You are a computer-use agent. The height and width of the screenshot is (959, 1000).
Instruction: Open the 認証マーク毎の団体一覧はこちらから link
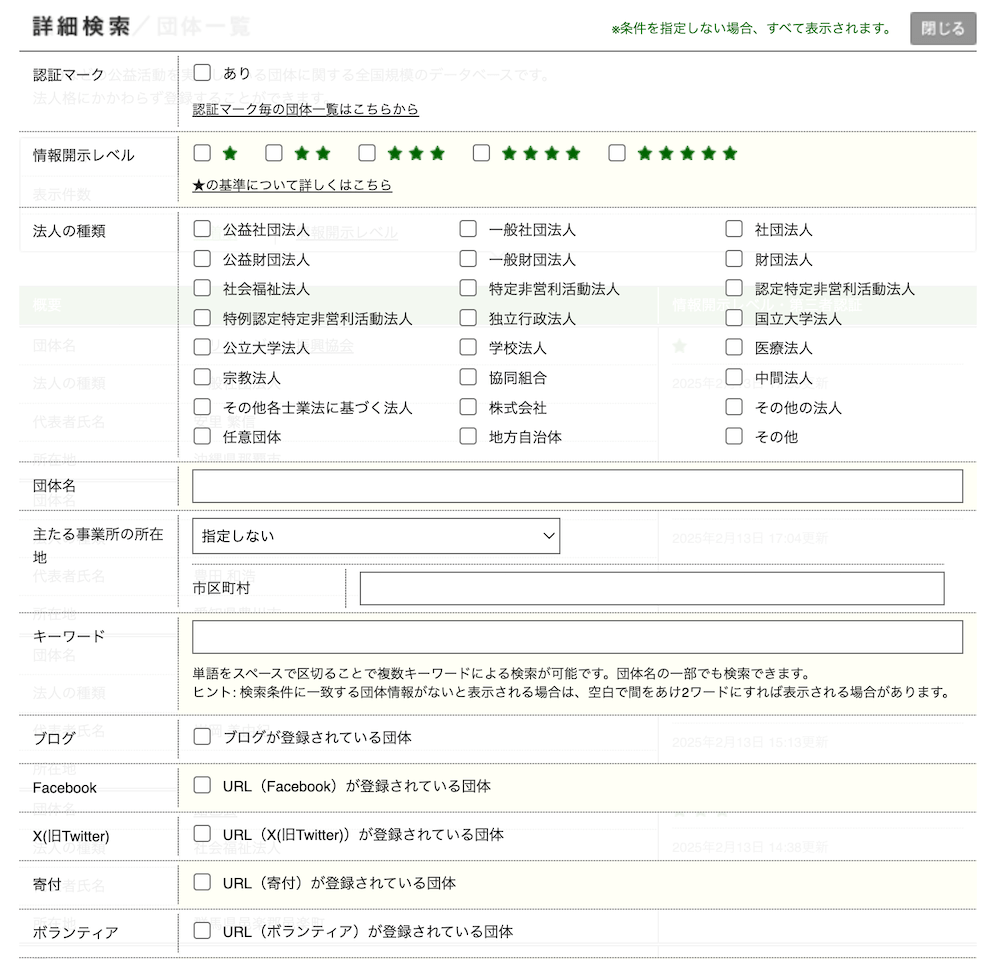[305, 109]
